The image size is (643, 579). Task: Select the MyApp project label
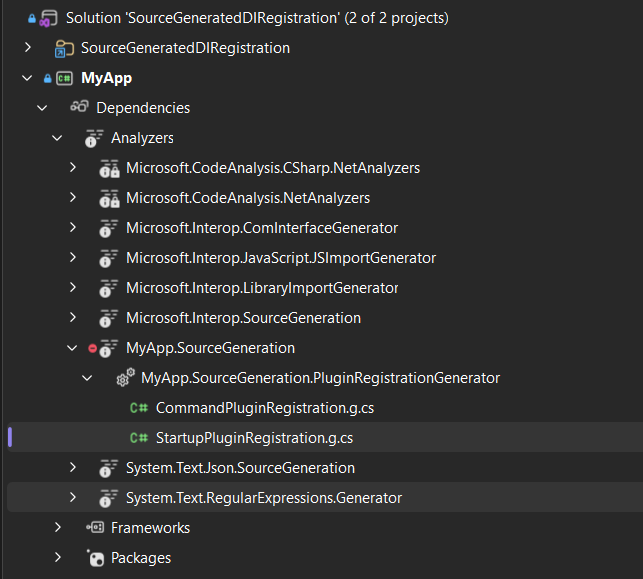tap(107, 78)
